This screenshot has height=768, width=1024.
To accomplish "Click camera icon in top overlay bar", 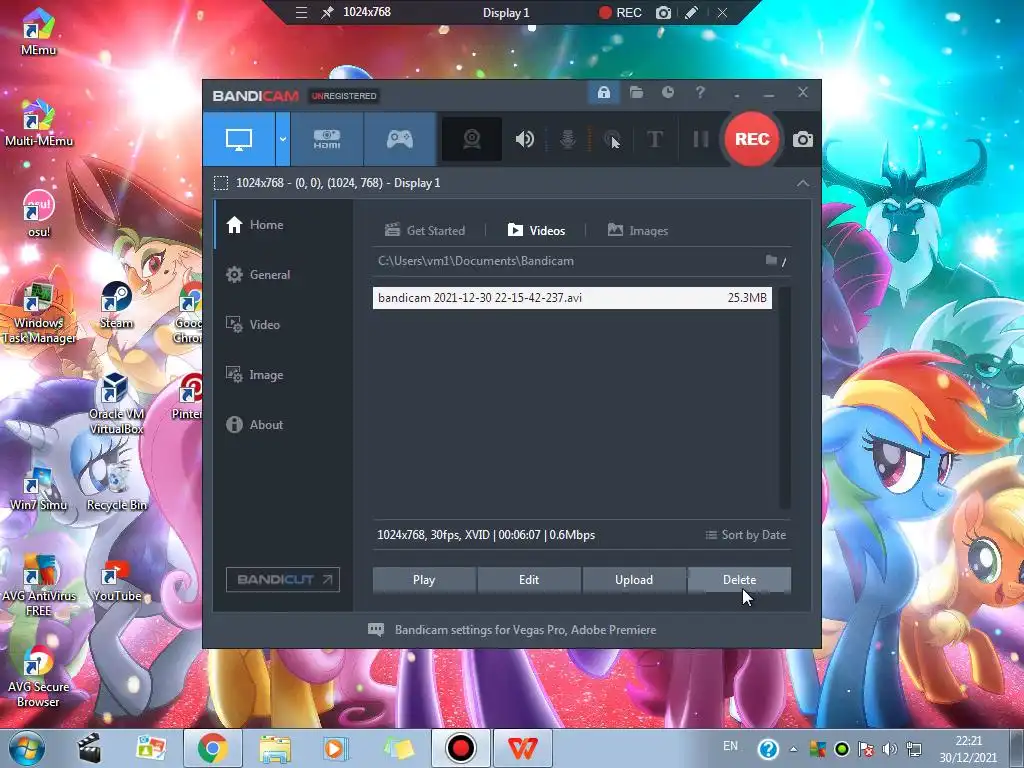I will coord(664,12).
